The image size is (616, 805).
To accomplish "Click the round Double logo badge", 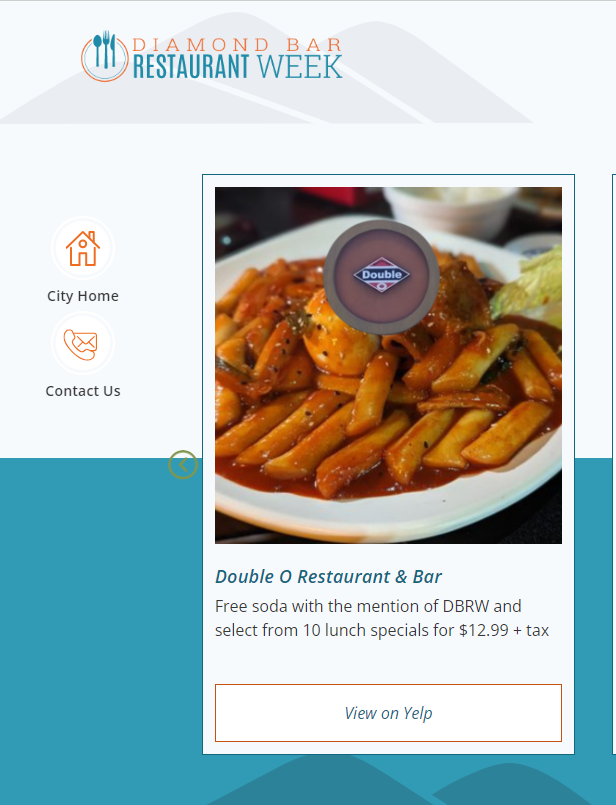I will pos(381,277).
